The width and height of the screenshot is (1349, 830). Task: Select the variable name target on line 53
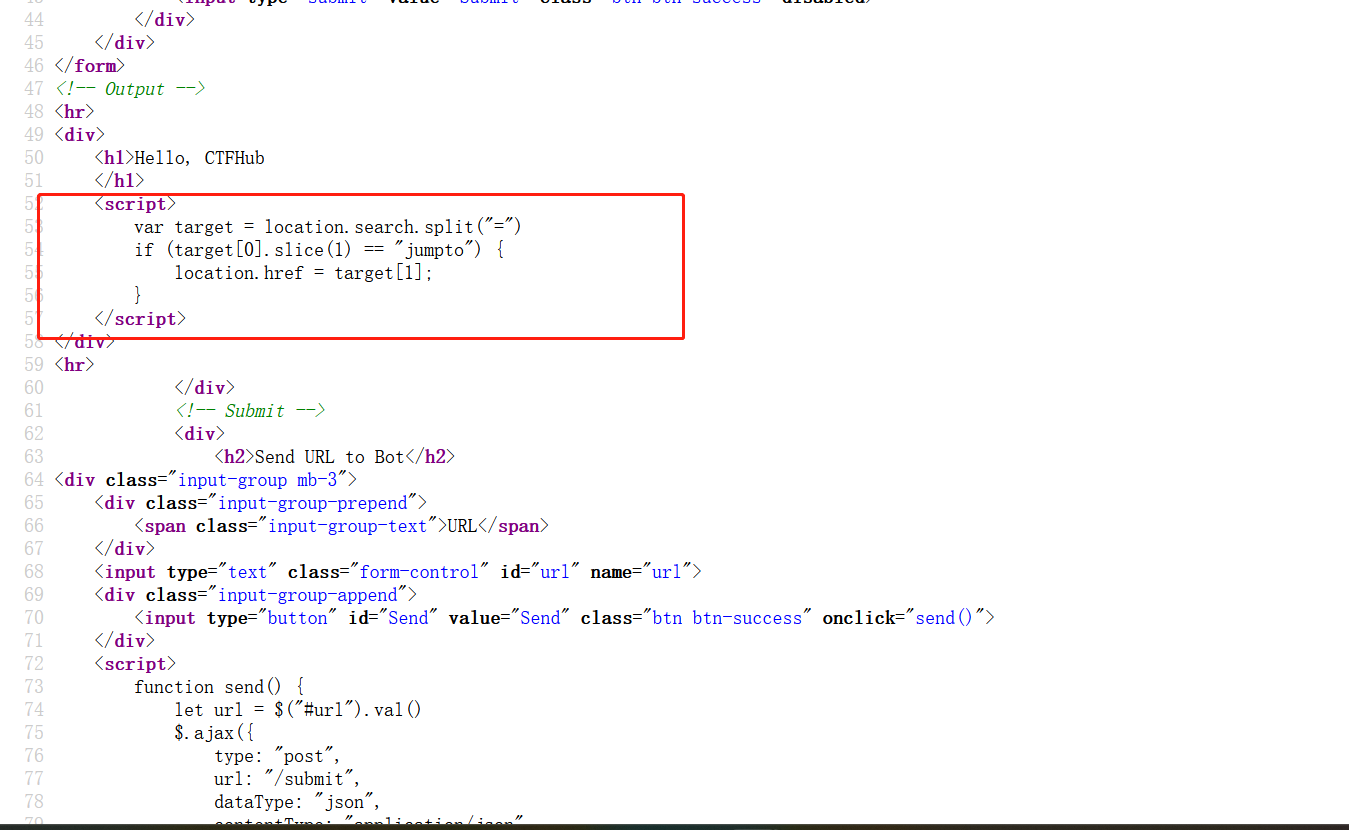[x=204, y=227]
